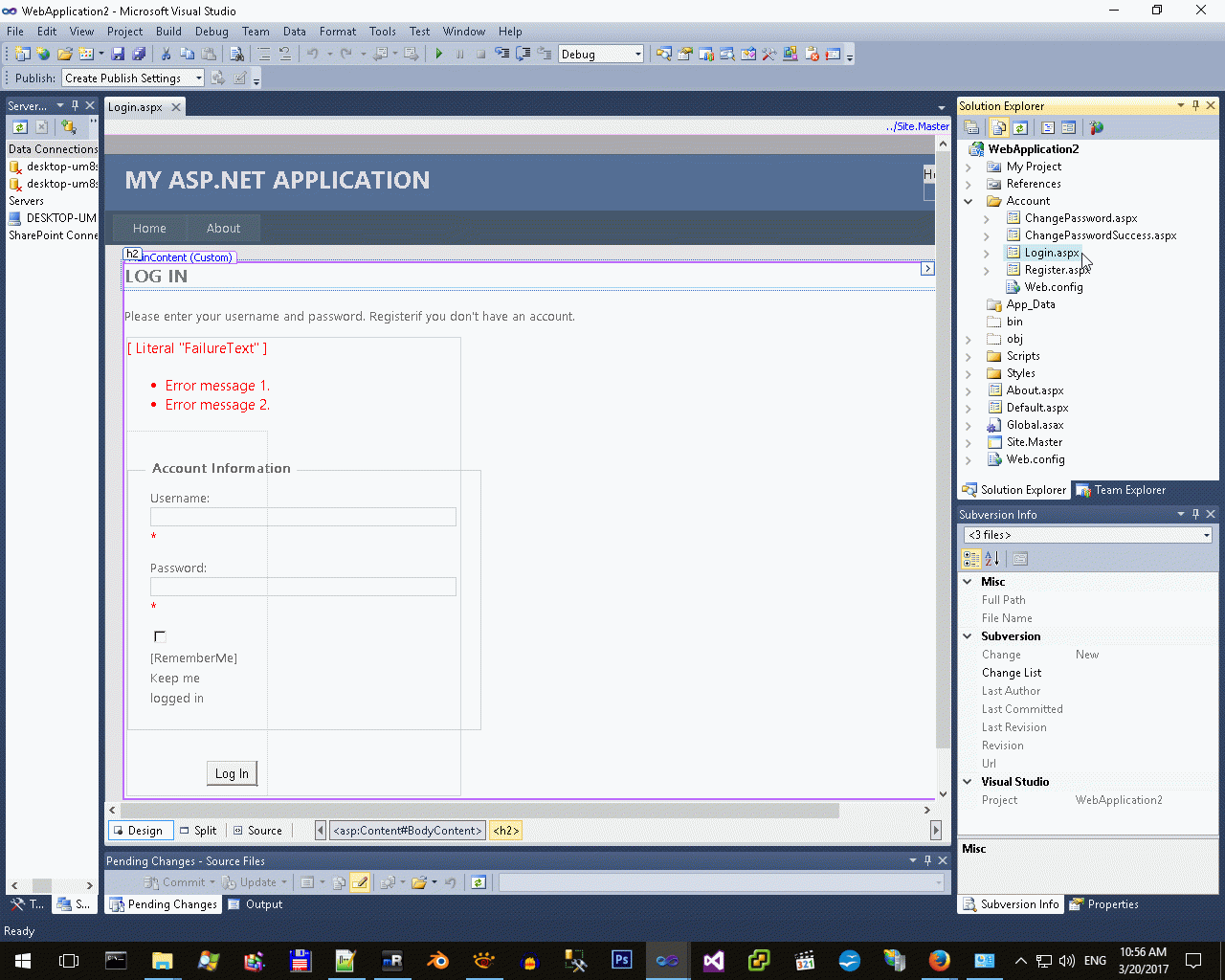Collapse the Subversion property category
This screenshot has width=1225, height=980.
[968, 636]
